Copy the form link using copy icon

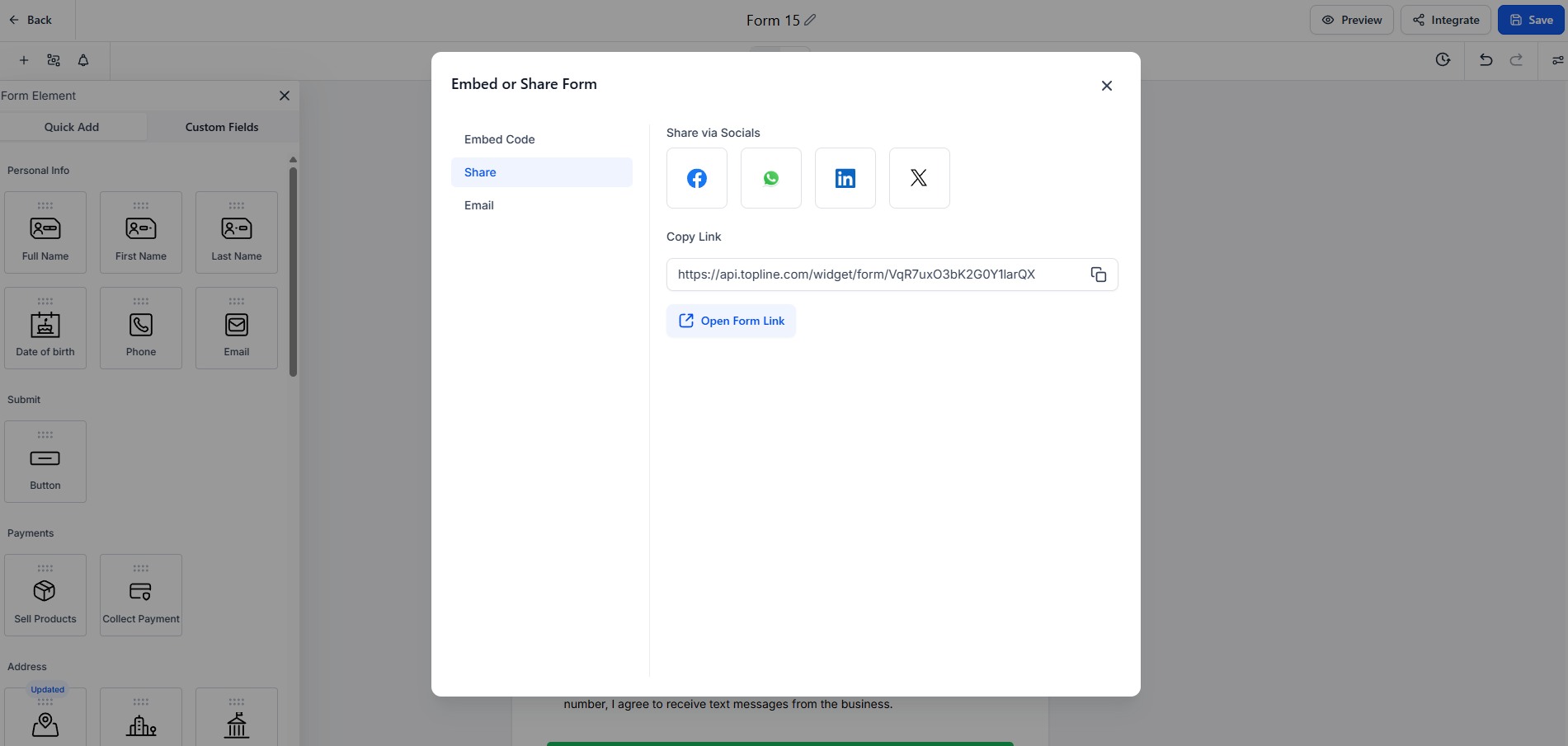point(1099,274)
